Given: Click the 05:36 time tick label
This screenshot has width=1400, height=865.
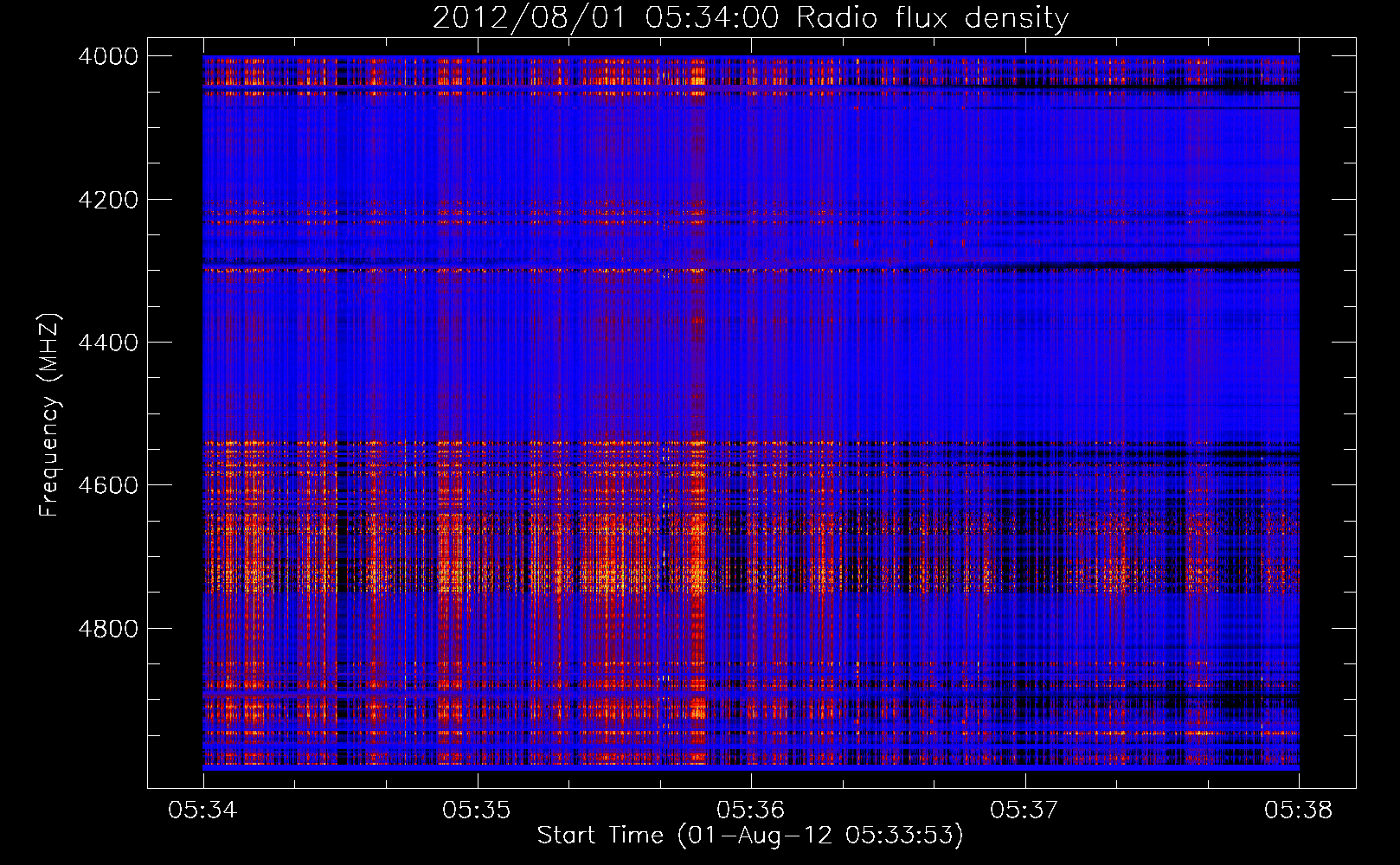Looking at the screenshot, I should [751, 811].
